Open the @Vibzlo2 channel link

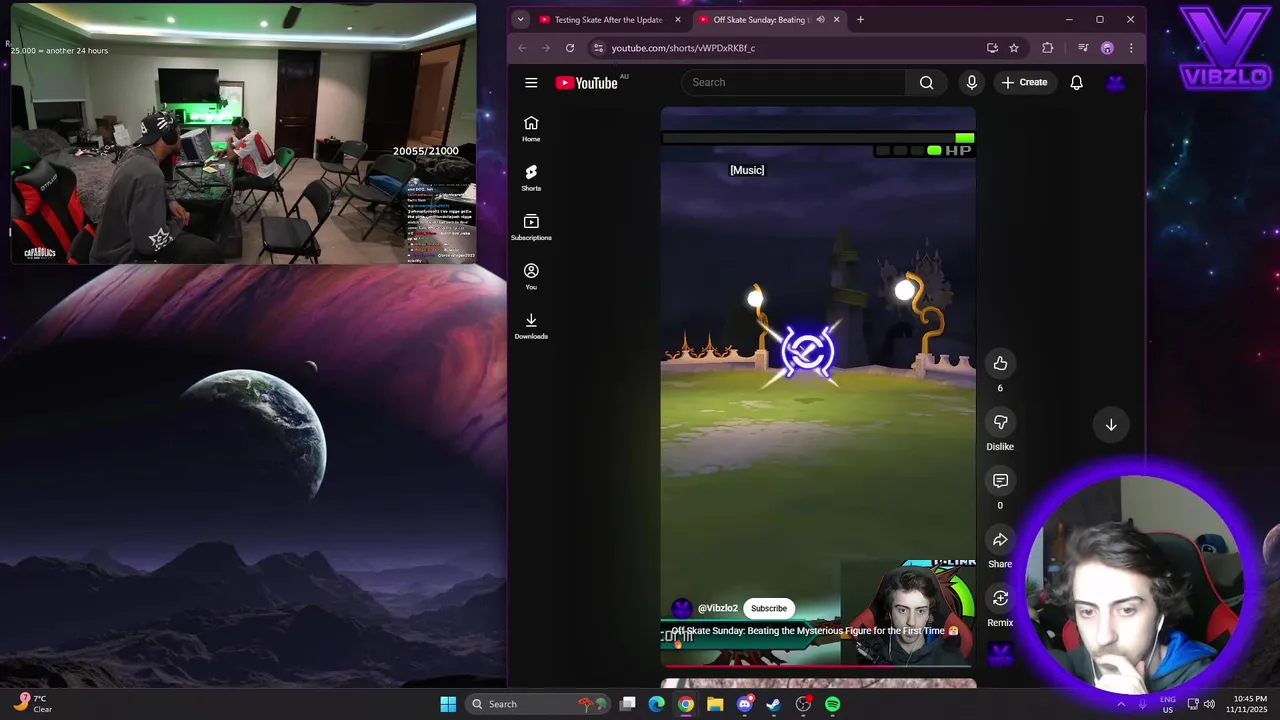718,608
